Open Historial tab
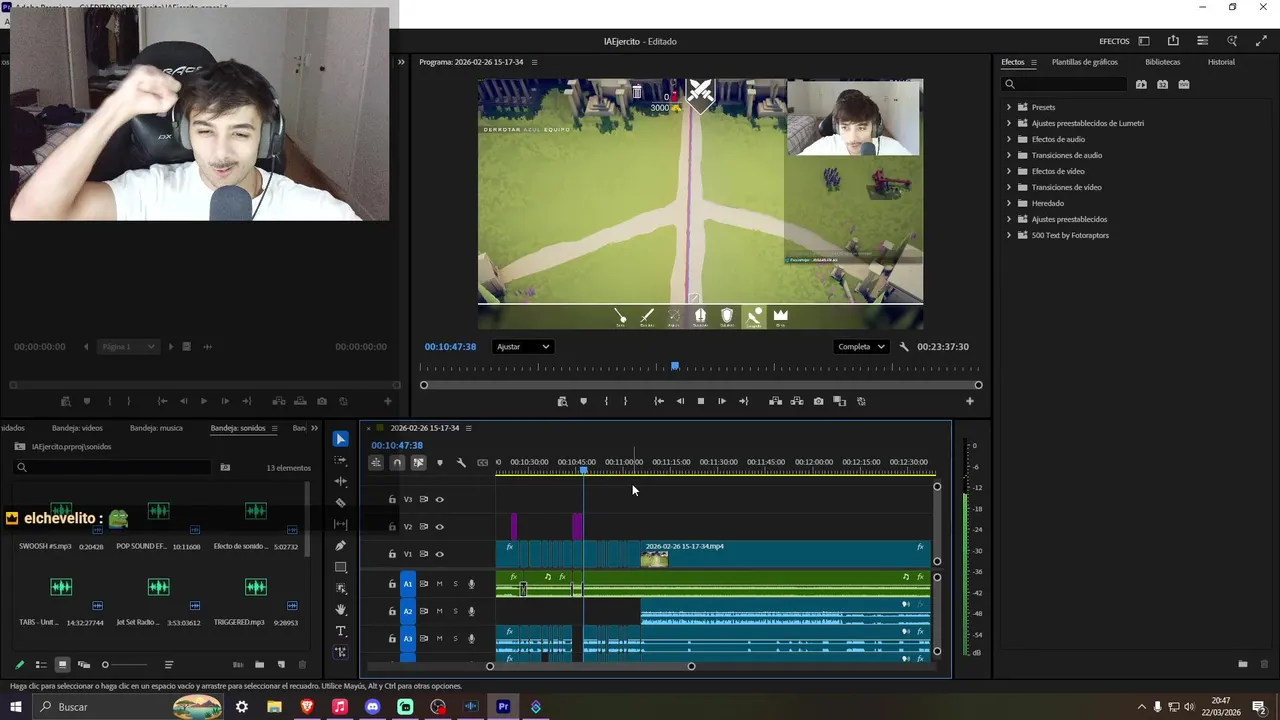Screen dimensions: 1280x720 (1221, 62)
